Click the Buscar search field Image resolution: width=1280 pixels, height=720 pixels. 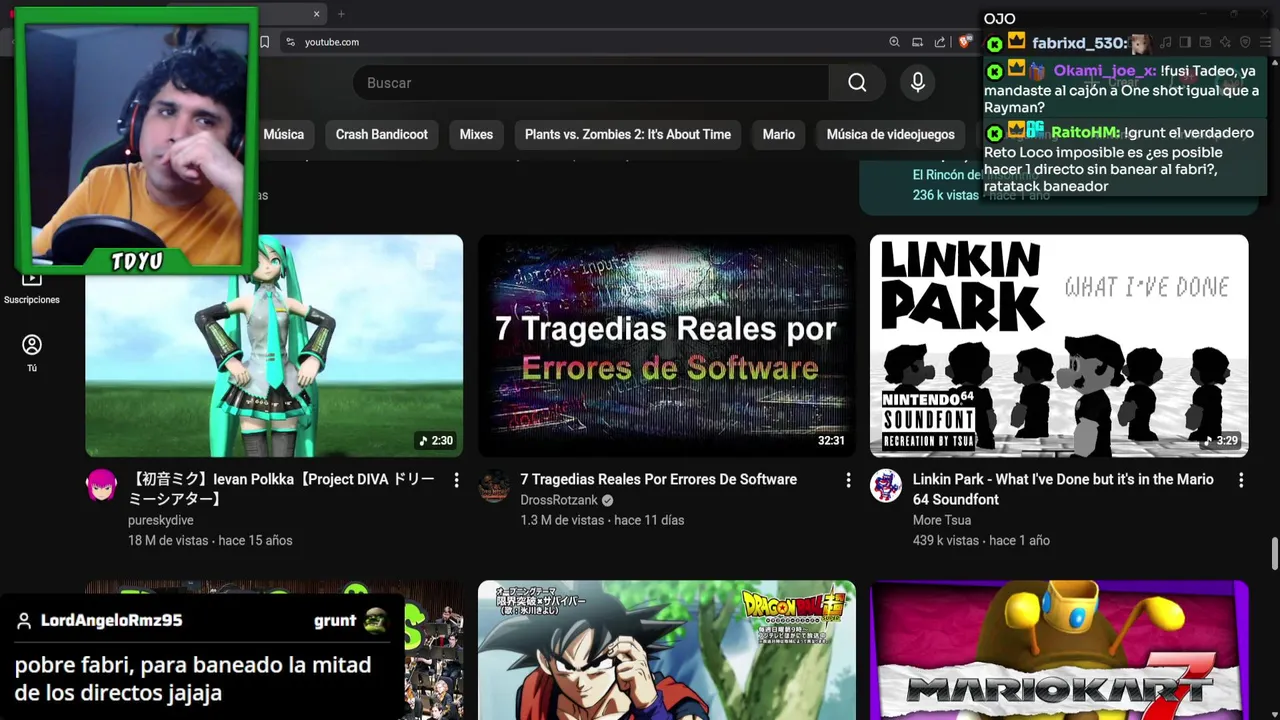point(590,83)
